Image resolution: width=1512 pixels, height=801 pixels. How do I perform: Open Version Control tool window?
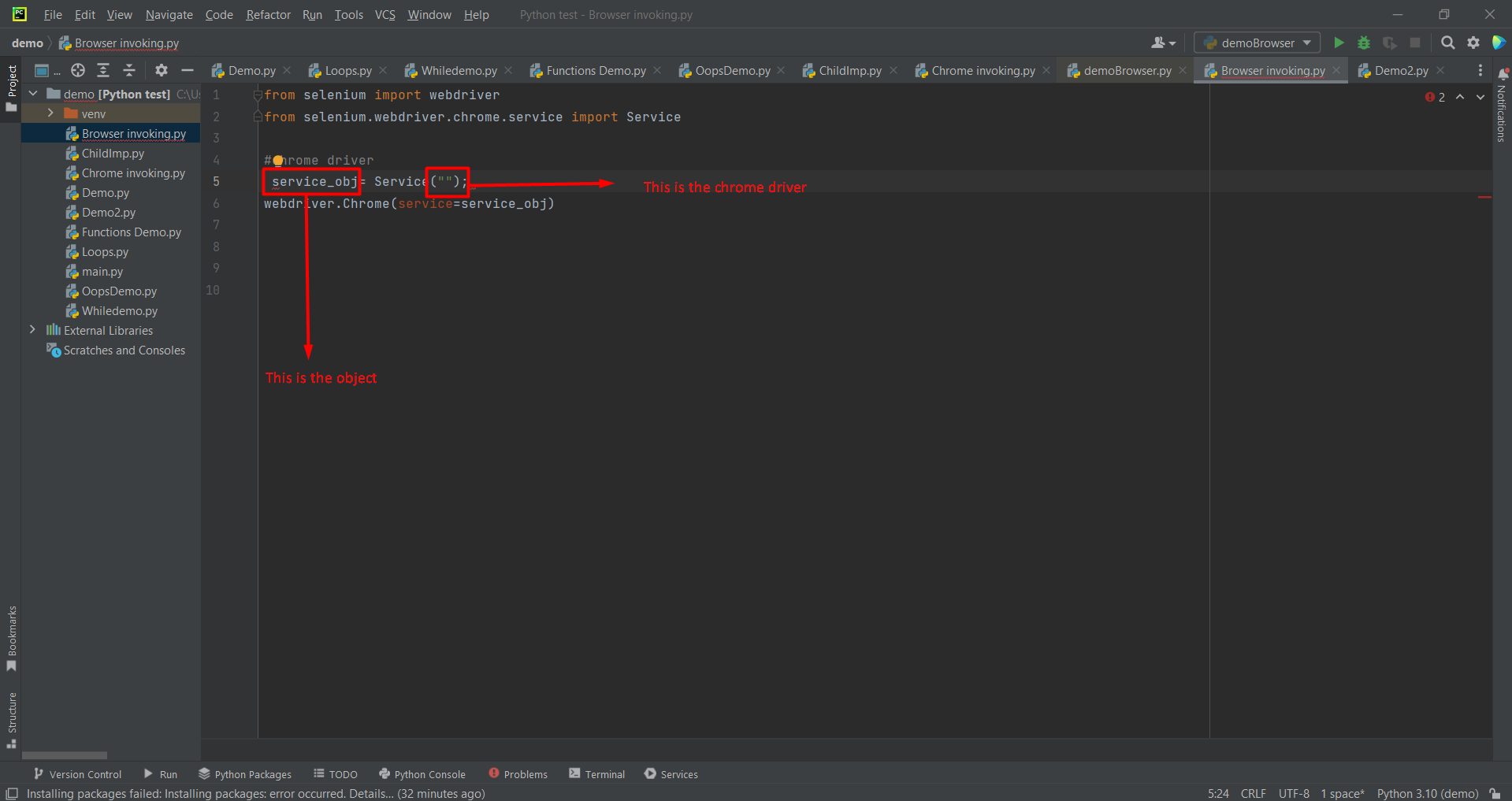coord(77,774)
